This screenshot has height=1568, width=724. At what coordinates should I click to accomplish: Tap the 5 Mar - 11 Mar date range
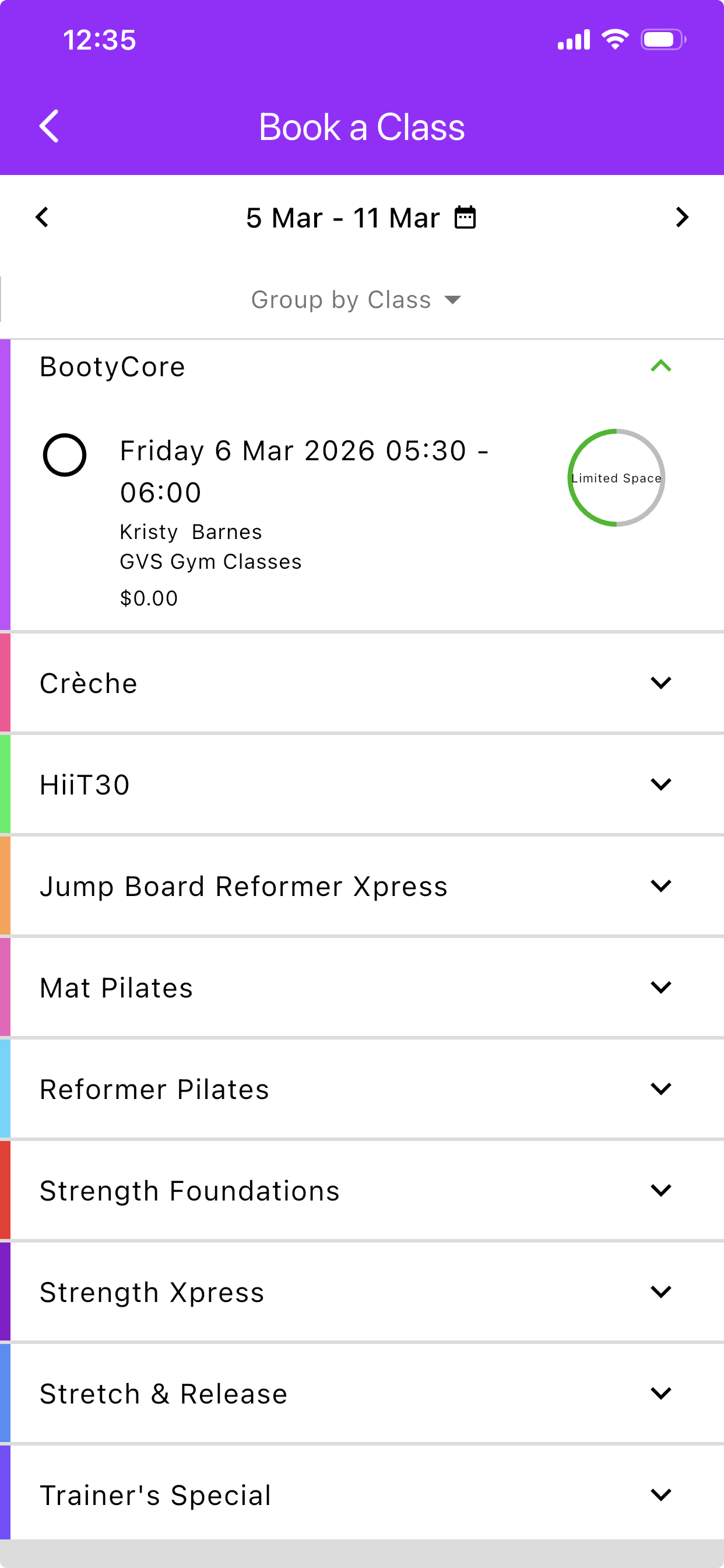[343, 218]
